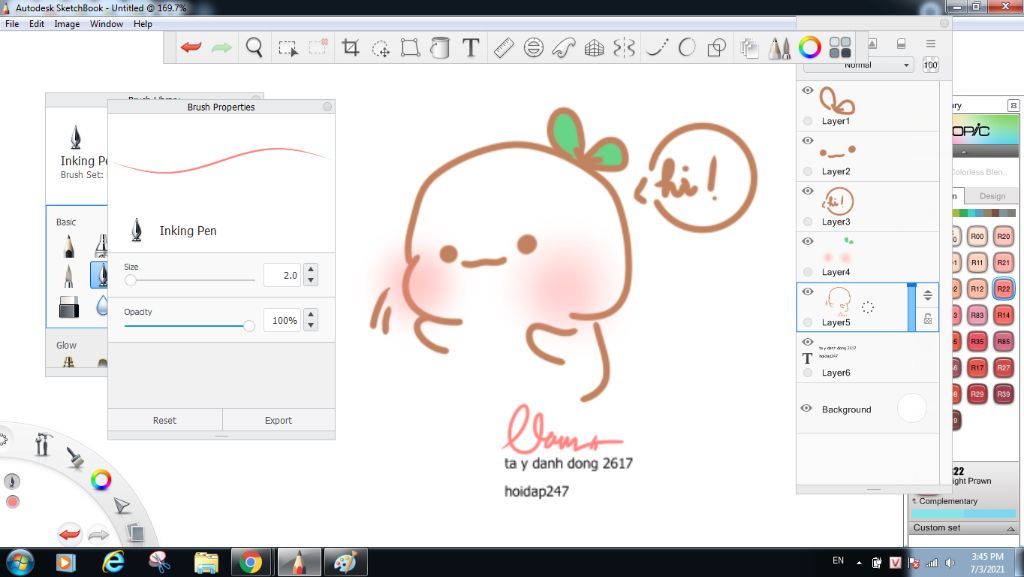Open the Help menu

pos(142,23)
